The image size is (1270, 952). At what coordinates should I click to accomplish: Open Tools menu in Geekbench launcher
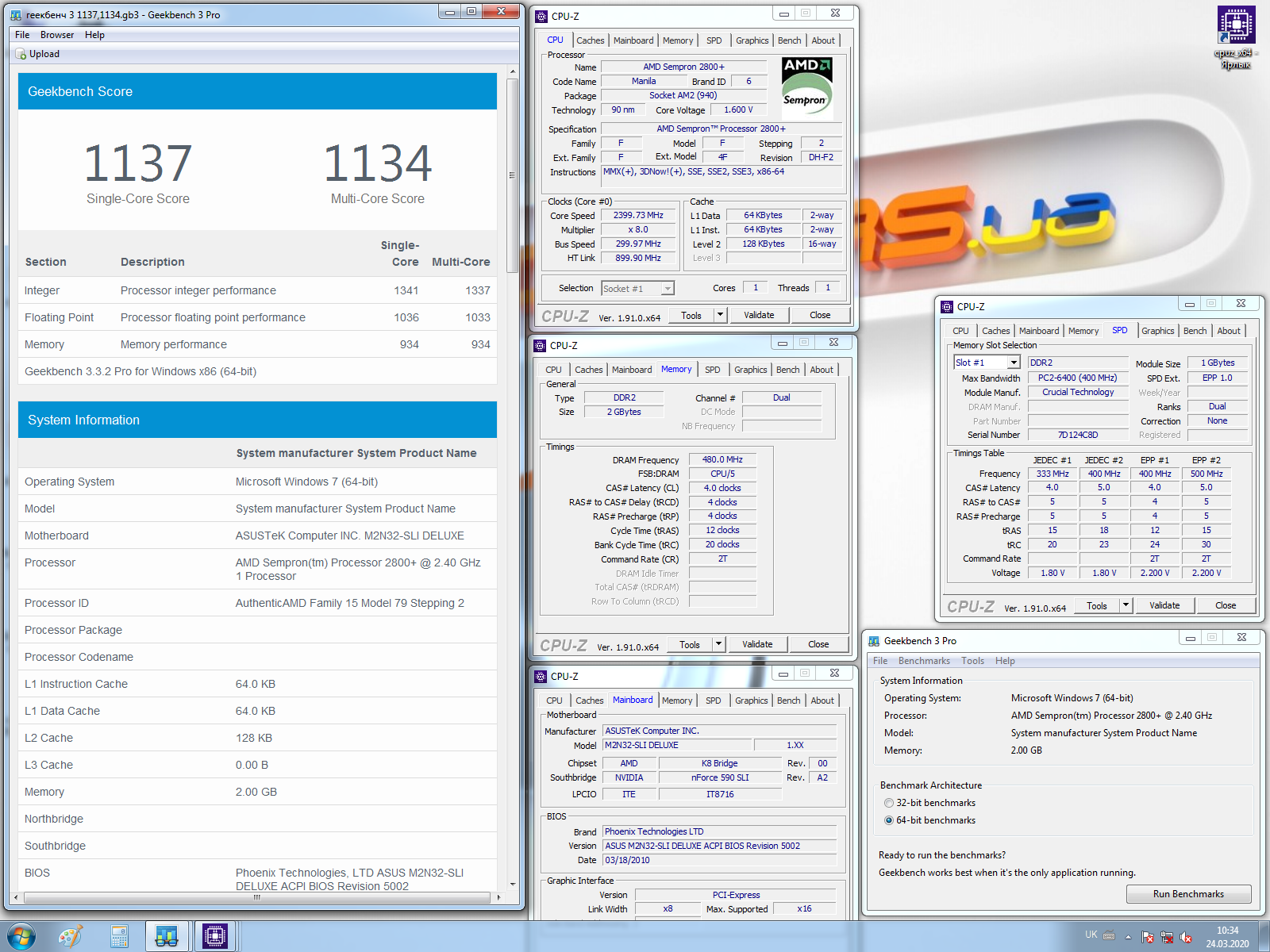pos(972,661)
